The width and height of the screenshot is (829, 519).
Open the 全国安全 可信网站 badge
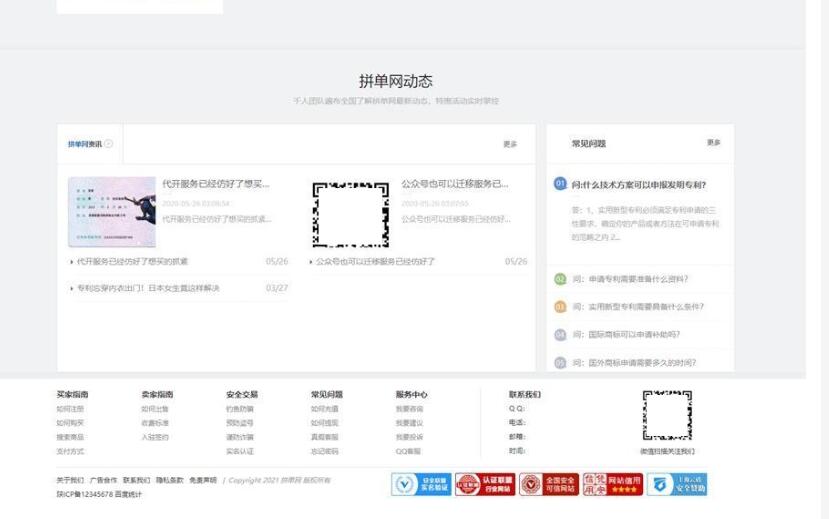pos(549,485)
